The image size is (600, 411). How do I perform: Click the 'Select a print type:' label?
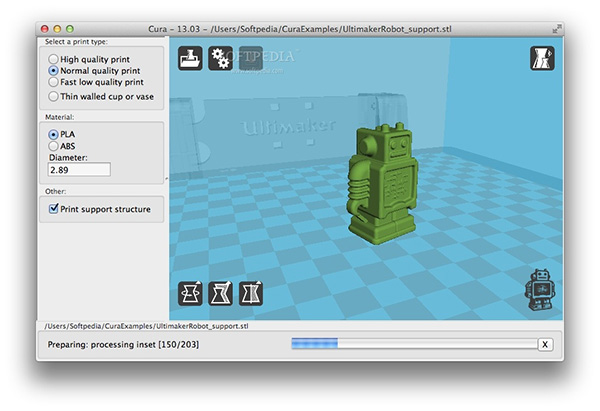click(x=76, y=42)
